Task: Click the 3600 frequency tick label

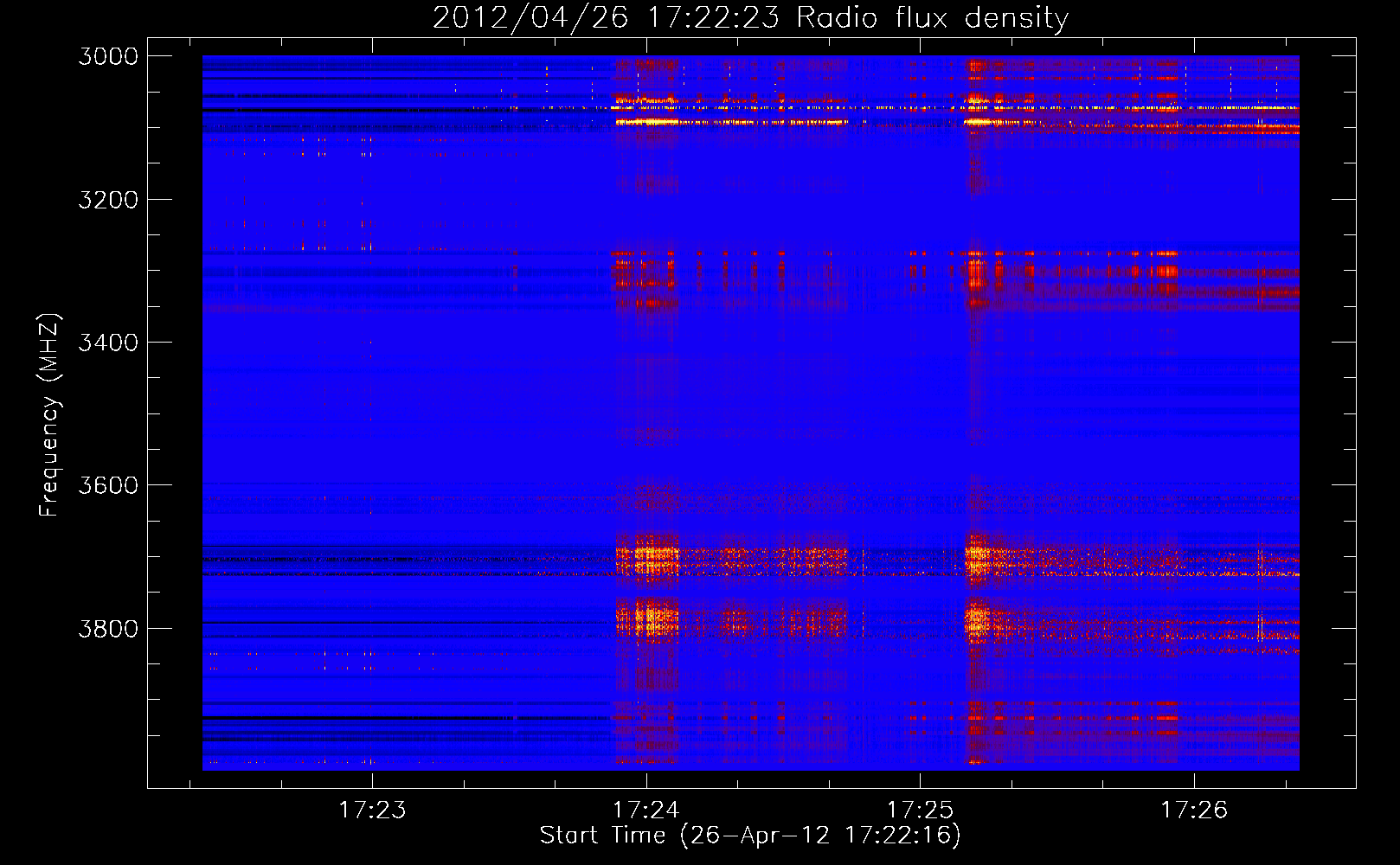Action: pos(108,485)
